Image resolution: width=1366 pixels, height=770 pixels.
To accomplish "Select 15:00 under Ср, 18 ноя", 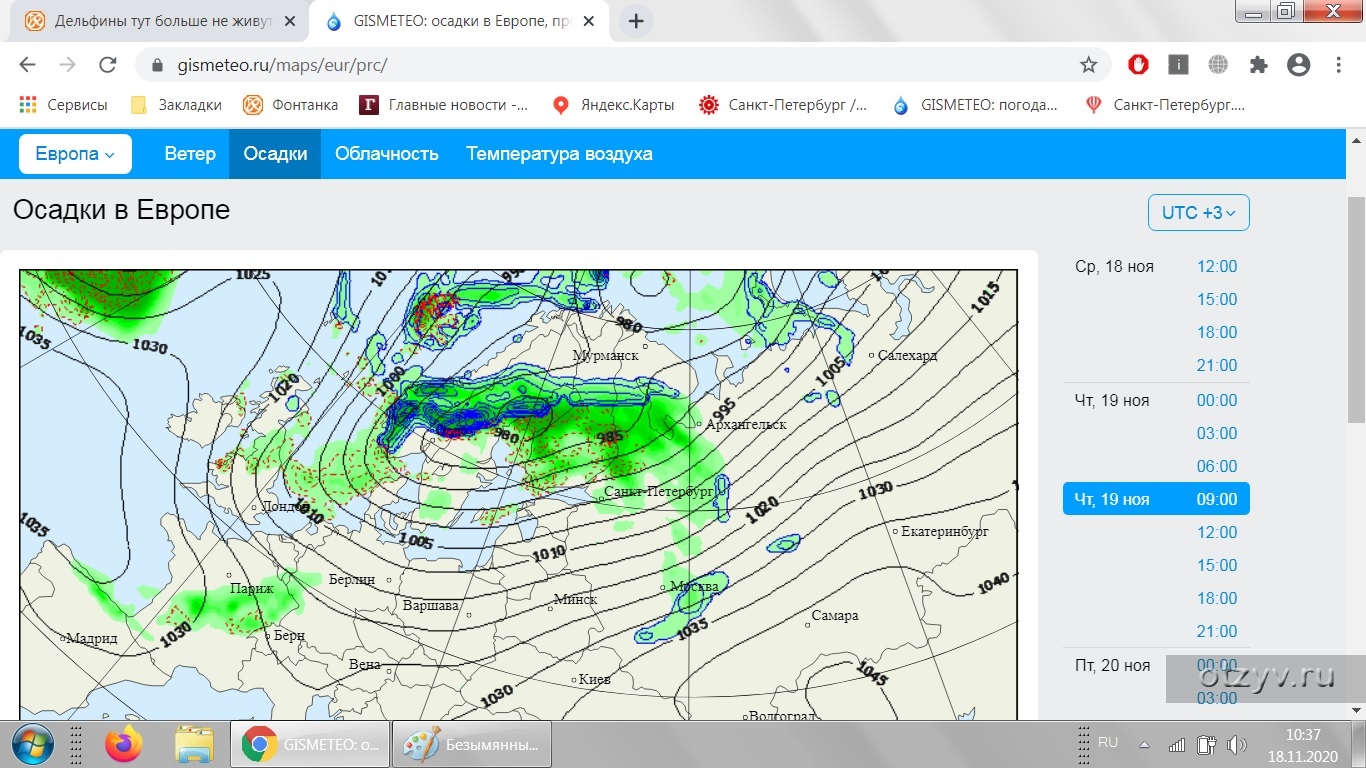I will [x=1217, y=300].
